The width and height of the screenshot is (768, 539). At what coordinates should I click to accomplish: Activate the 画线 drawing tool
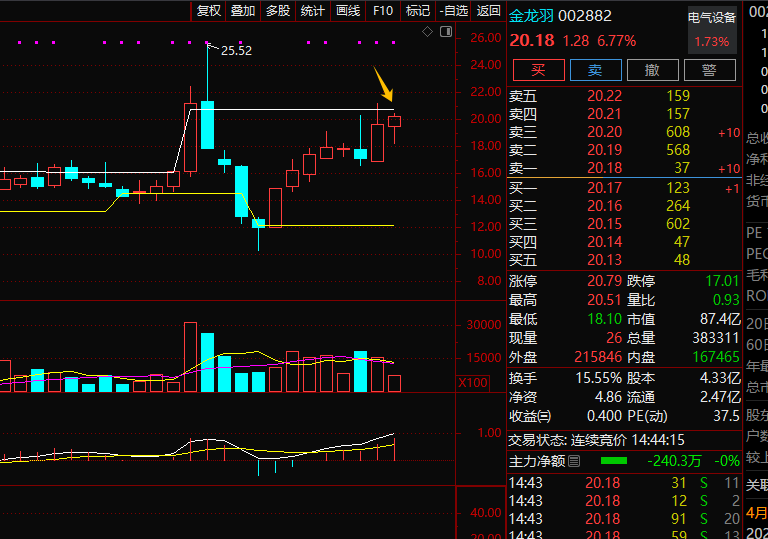348,11
